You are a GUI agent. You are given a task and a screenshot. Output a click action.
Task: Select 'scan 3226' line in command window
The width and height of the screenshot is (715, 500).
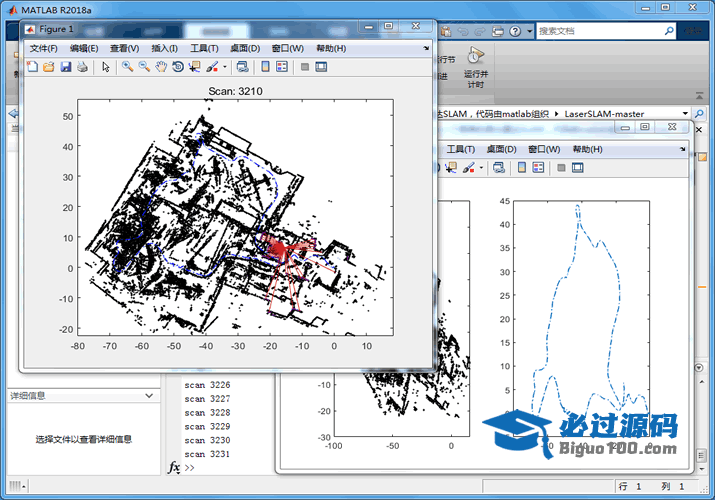207,385
